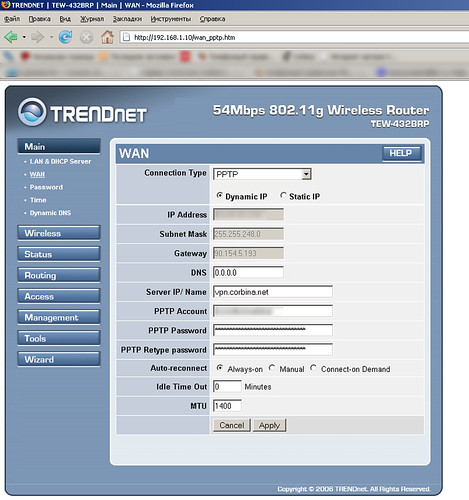469x500 pixels.
Task: Click the PPTP Password field
Action: (273, 330)
